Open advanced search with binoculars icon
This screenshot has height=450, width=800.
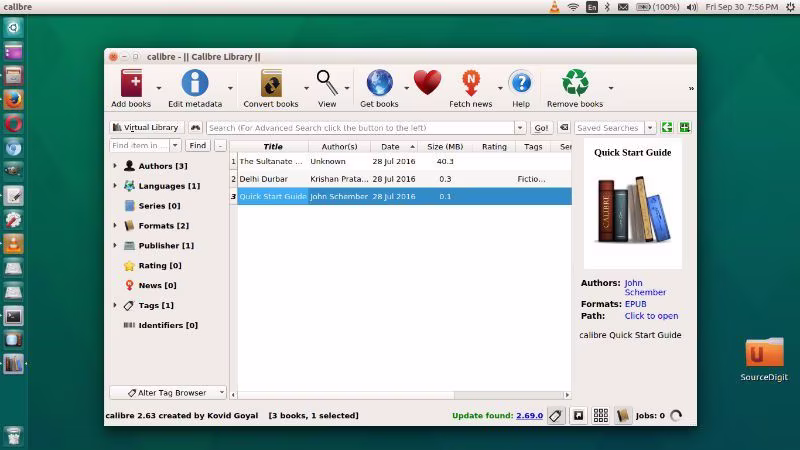point(195,128)
